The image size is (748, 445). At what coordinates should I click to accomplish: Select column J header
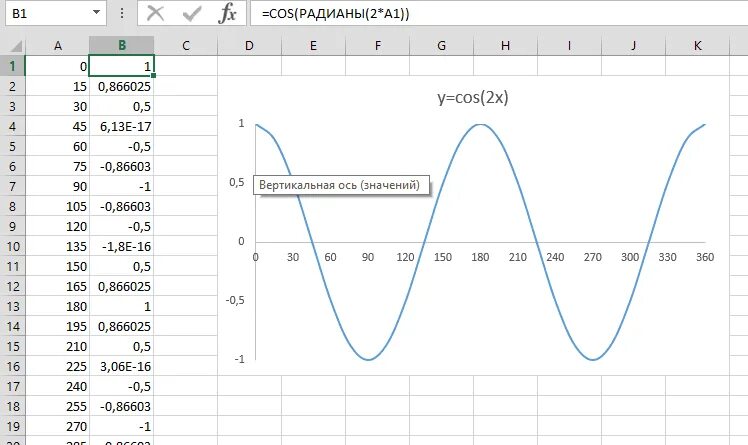pyautogui.click(x=633, y=46)
